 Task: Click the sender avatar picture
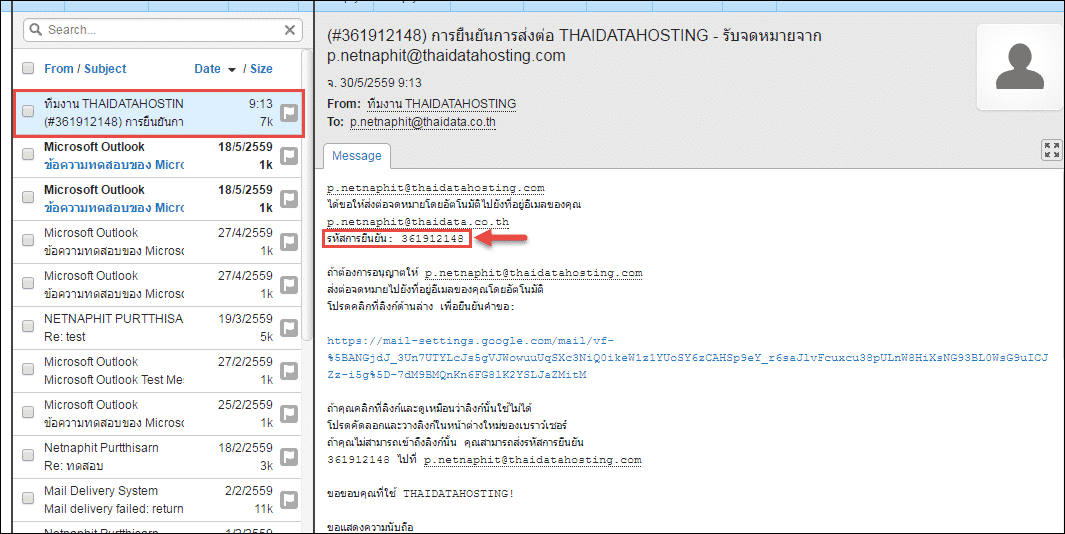1019,67
